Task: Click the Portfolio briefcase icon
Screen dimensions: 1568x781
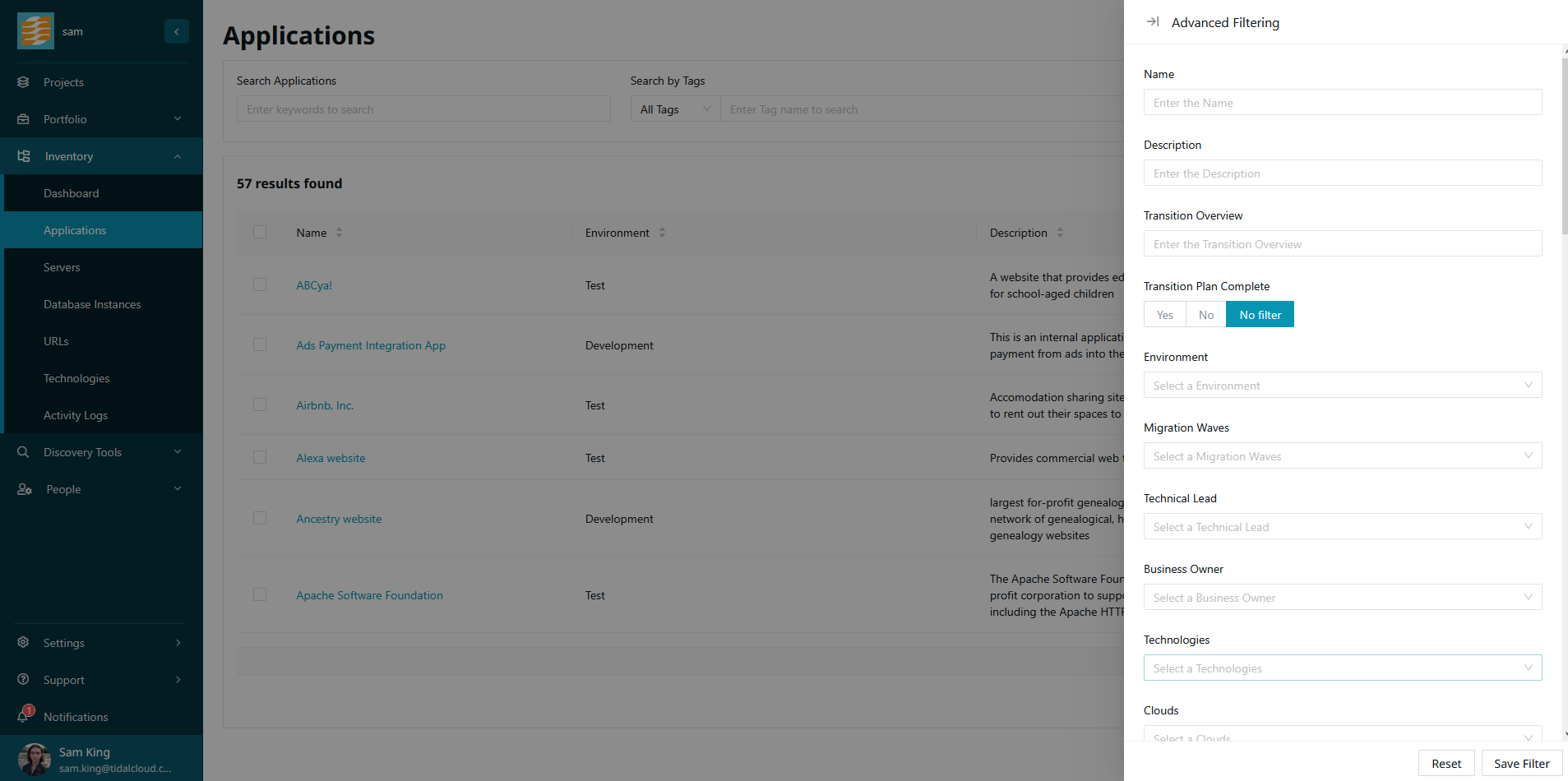Action: tap(23, 119)
